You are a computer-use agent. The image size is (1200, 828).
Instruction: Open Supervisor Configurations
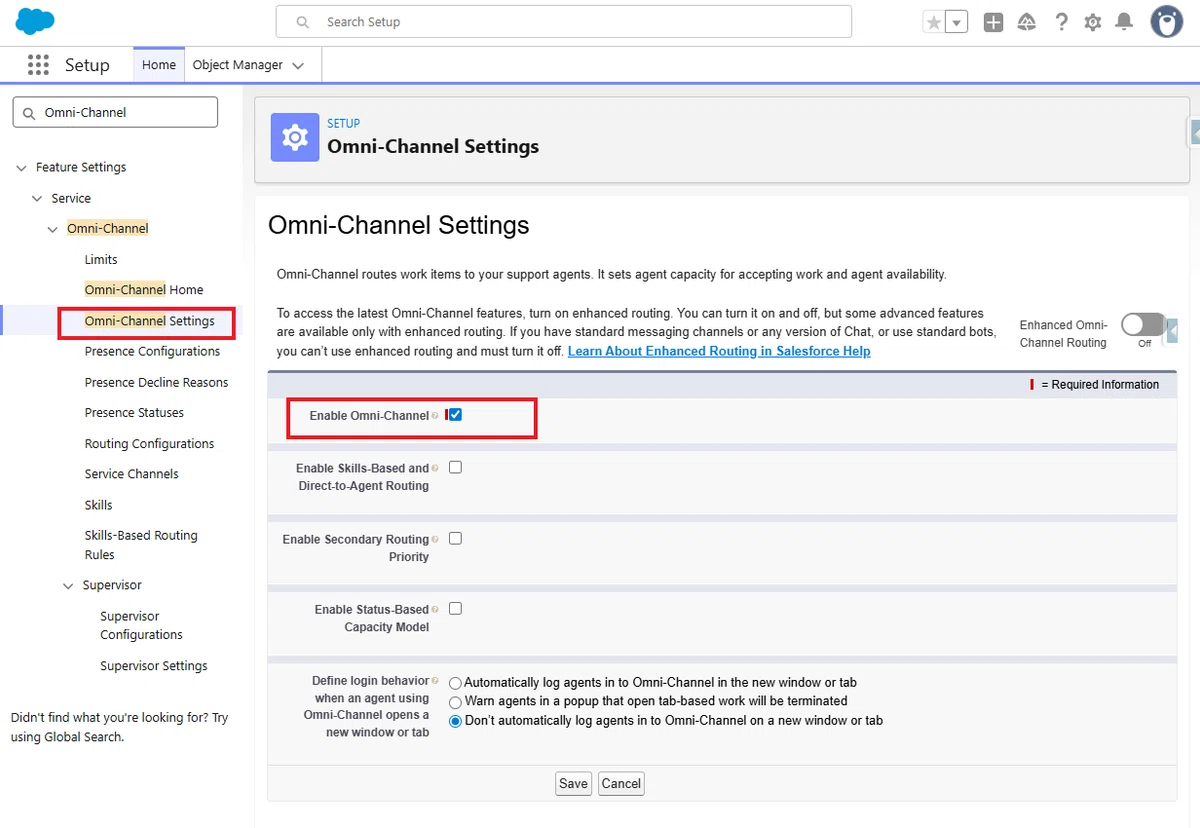click(x=141, y=625)
